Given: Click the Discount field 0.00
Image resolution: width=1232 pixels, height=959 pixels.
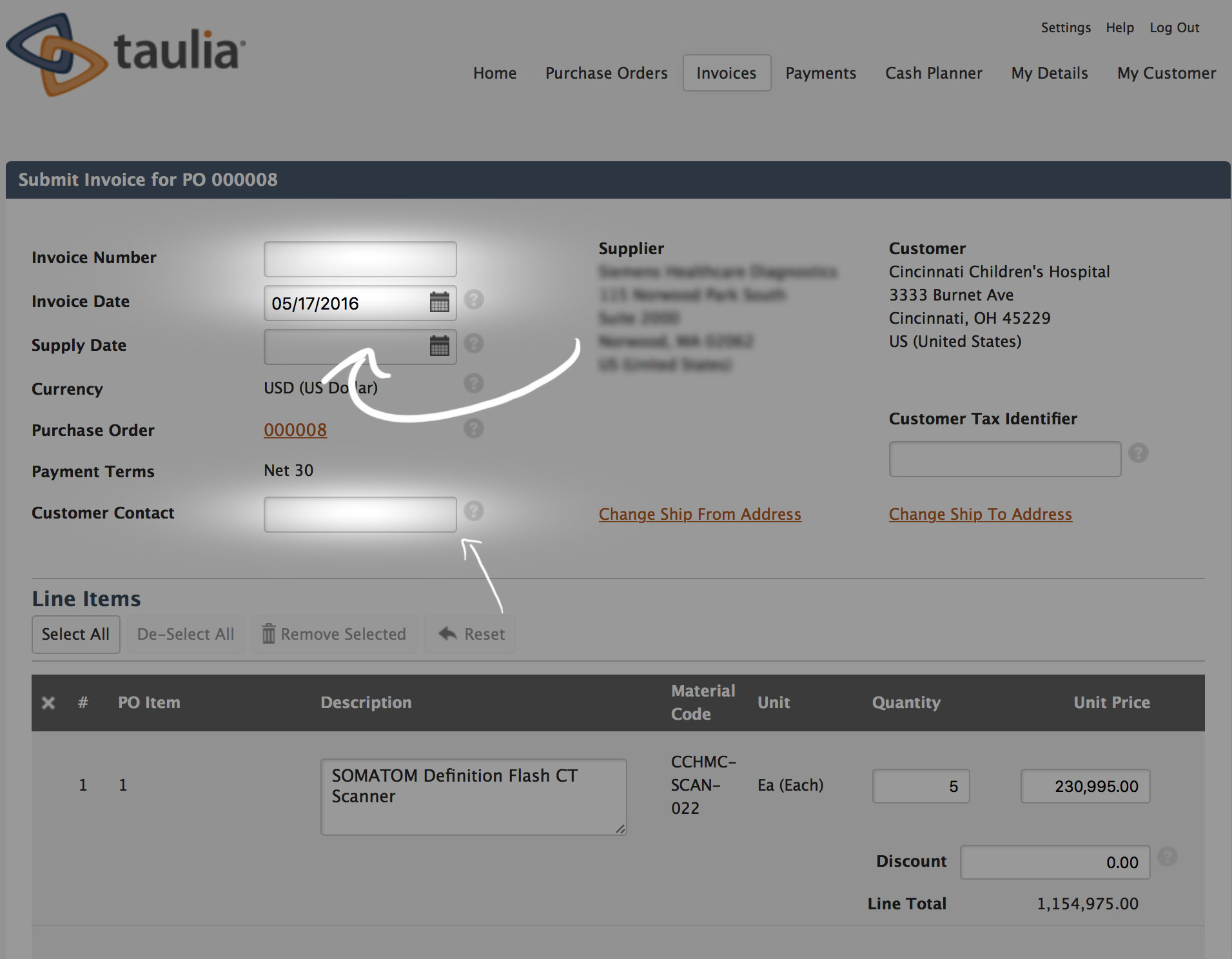Looking at the screenshot, I should pos(1055,862).
